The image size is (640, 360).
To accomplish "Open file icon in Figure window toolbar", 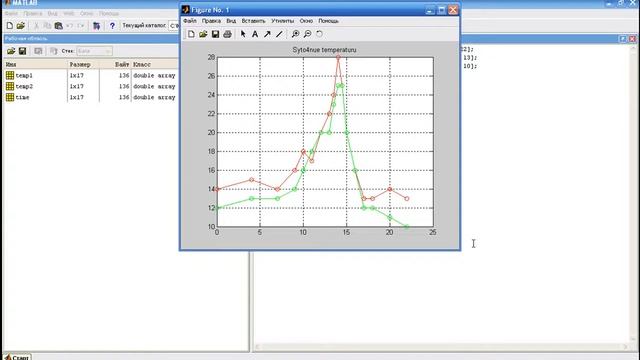I will point(203,34).
